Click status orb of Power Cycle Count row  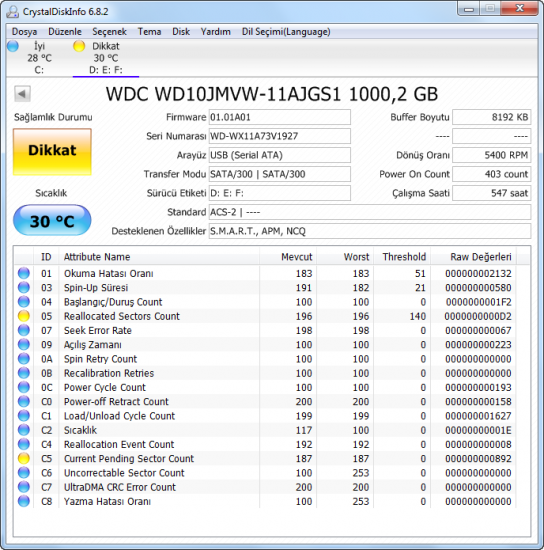[24, 387]
